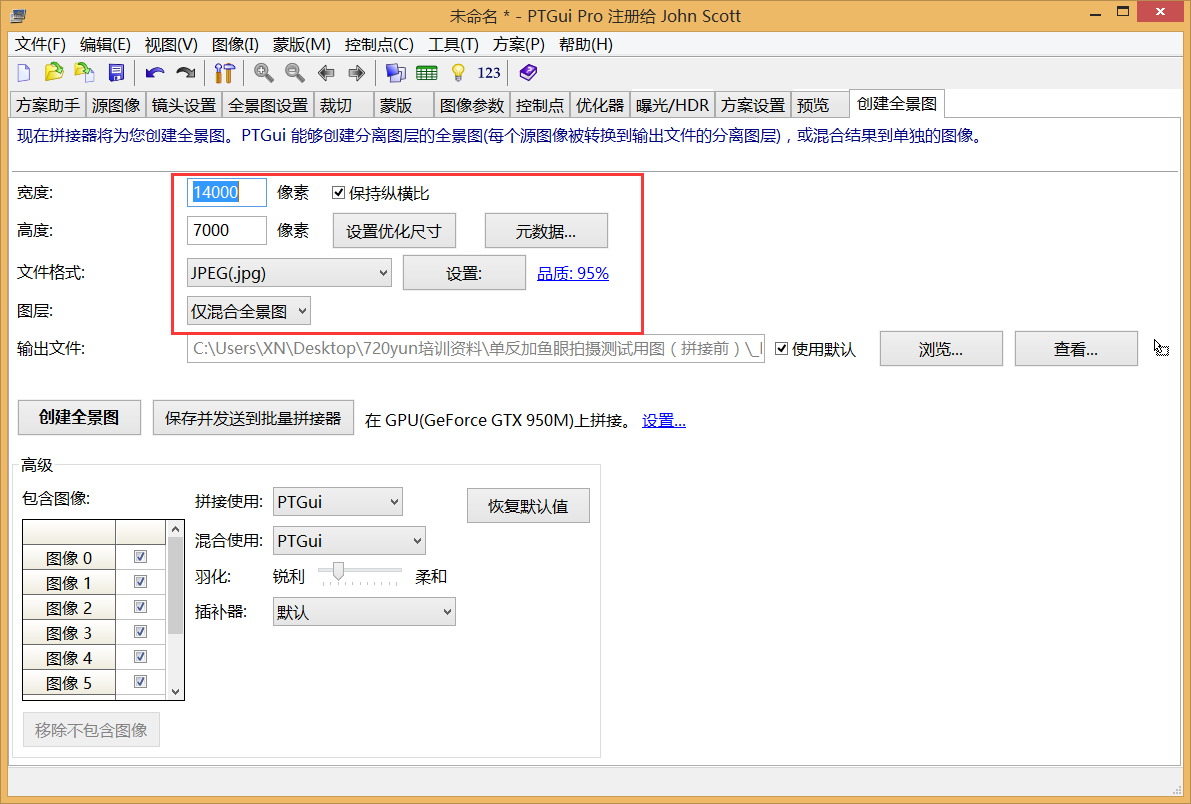The image size is (1191, 804).
Task: Open the 插补器 默认 dropdown
Action: 364,612
